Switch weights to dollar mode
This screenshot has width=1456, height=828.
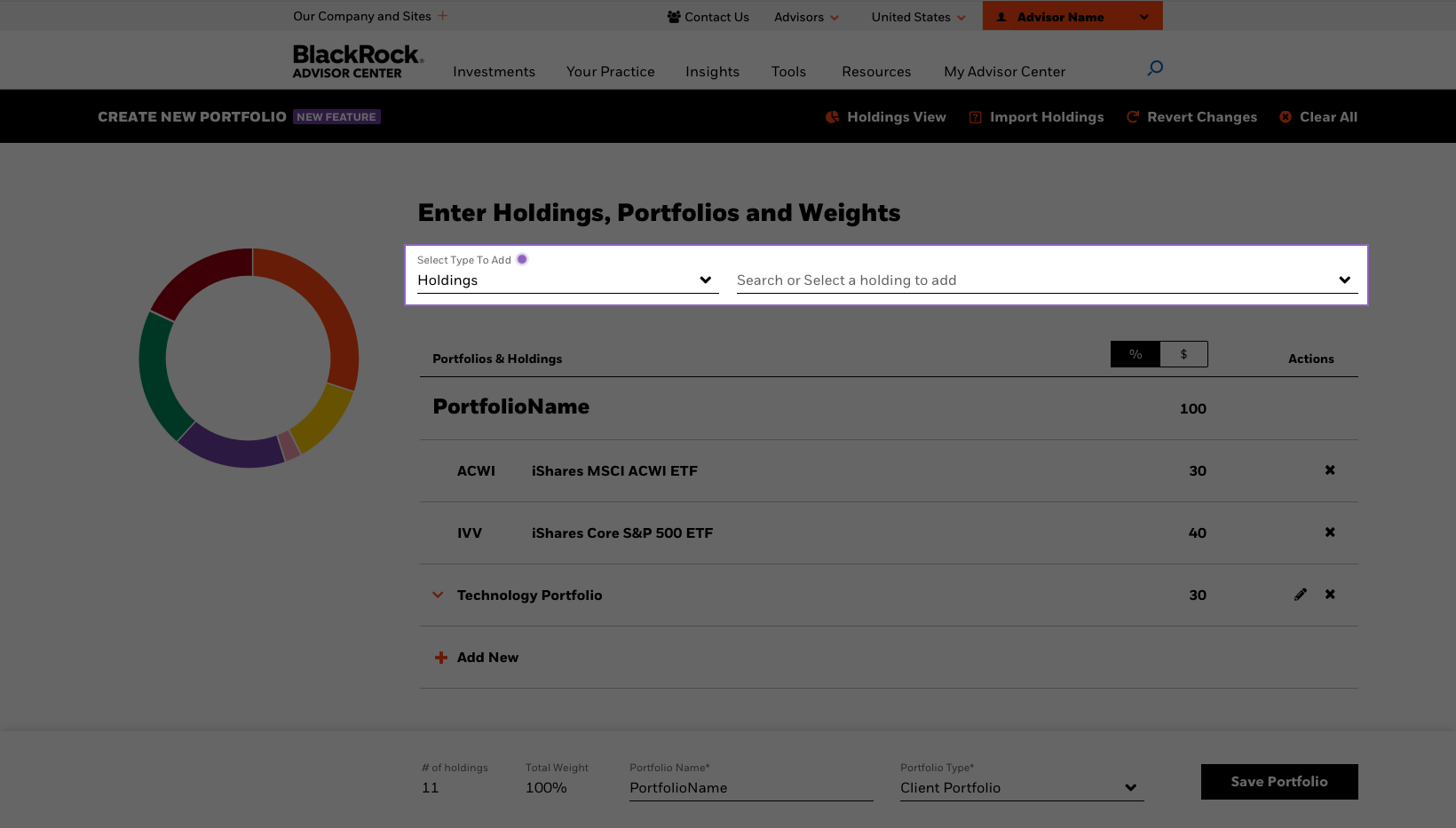click(1183, 354)
